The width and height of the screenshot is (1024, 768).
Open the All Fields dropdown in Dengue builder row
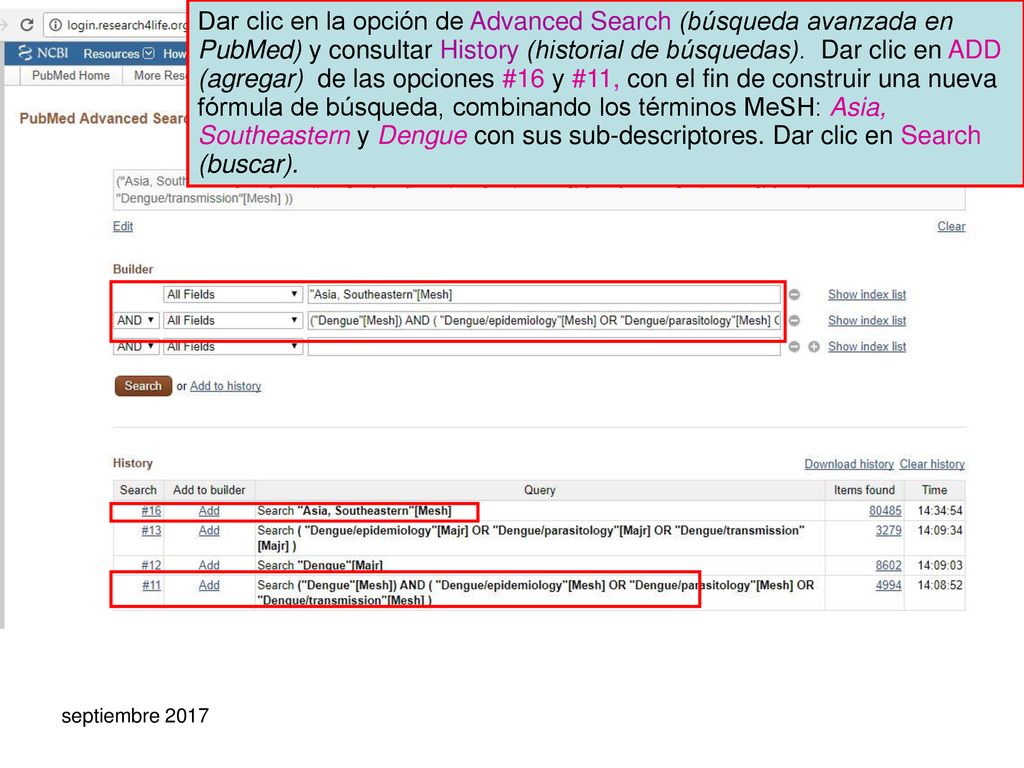click(232, 321)
